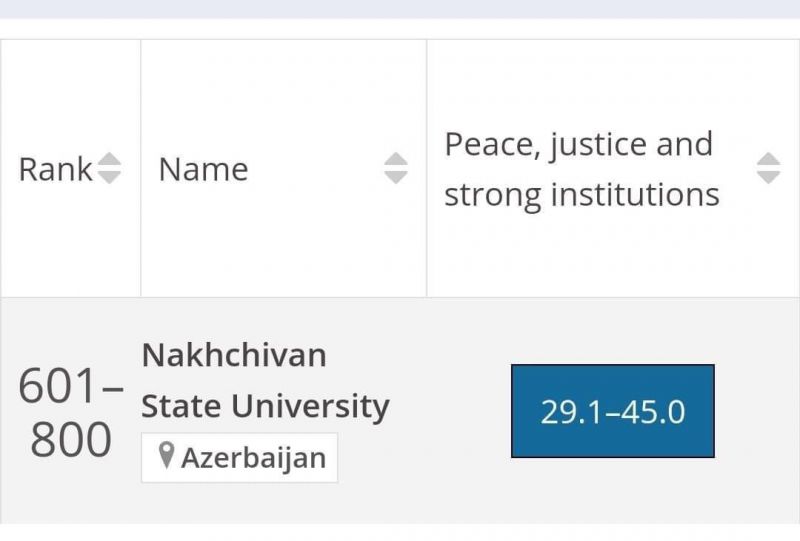Click sort arrows beside Name header

click(396, 168)
